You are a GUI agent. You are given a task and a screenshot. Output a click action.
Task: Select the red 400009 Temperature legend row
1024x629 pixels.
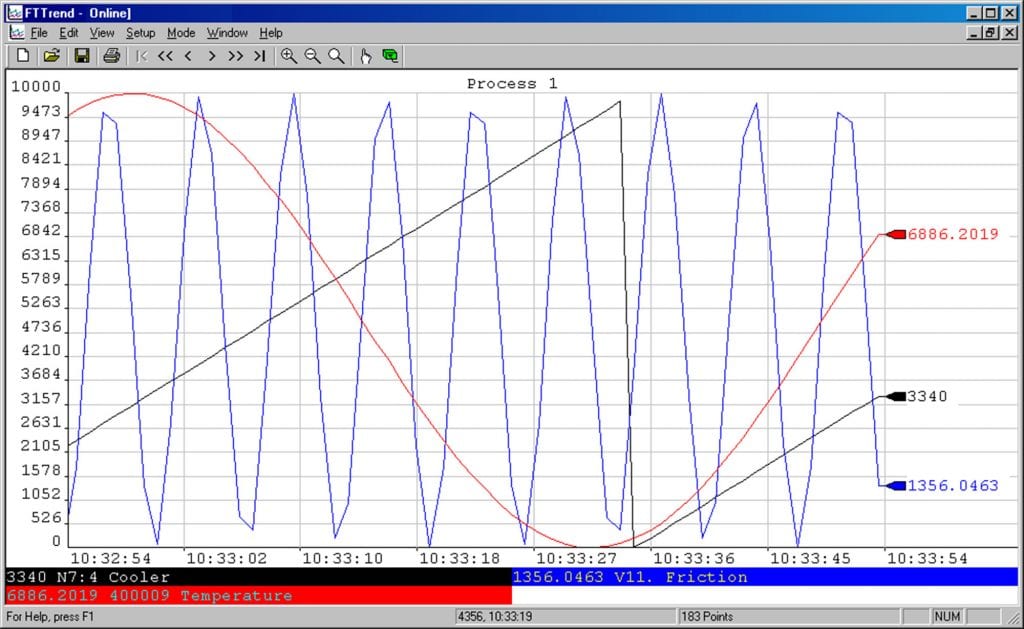[x=259, y=595]
